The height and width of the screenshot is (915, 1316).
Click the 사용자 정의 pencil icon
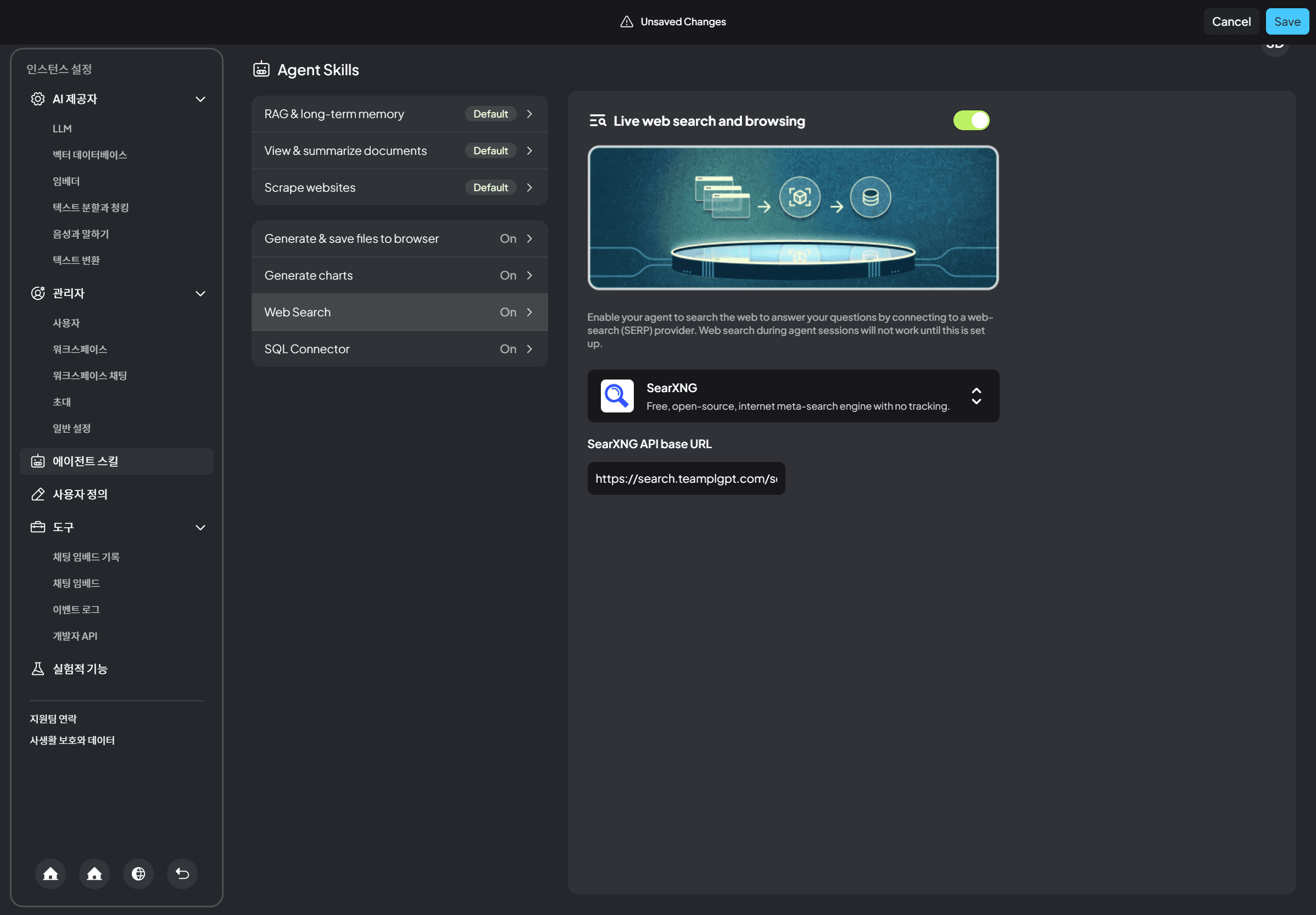(x=38, y=494)
